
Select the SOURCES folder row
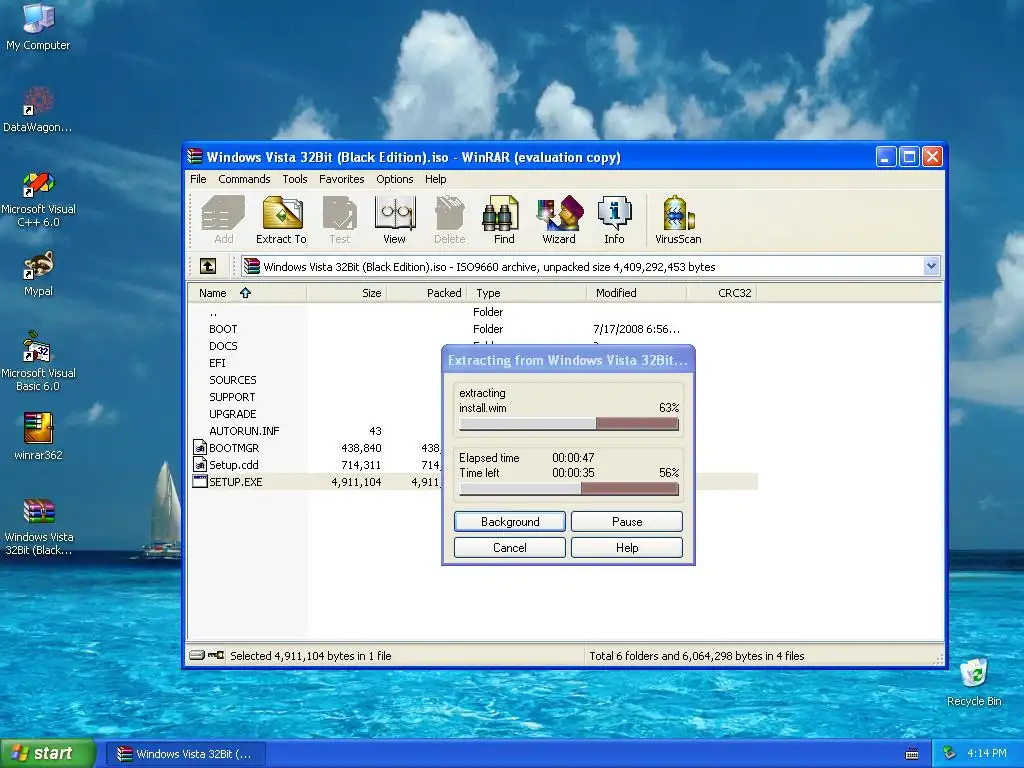coord(232,379)
